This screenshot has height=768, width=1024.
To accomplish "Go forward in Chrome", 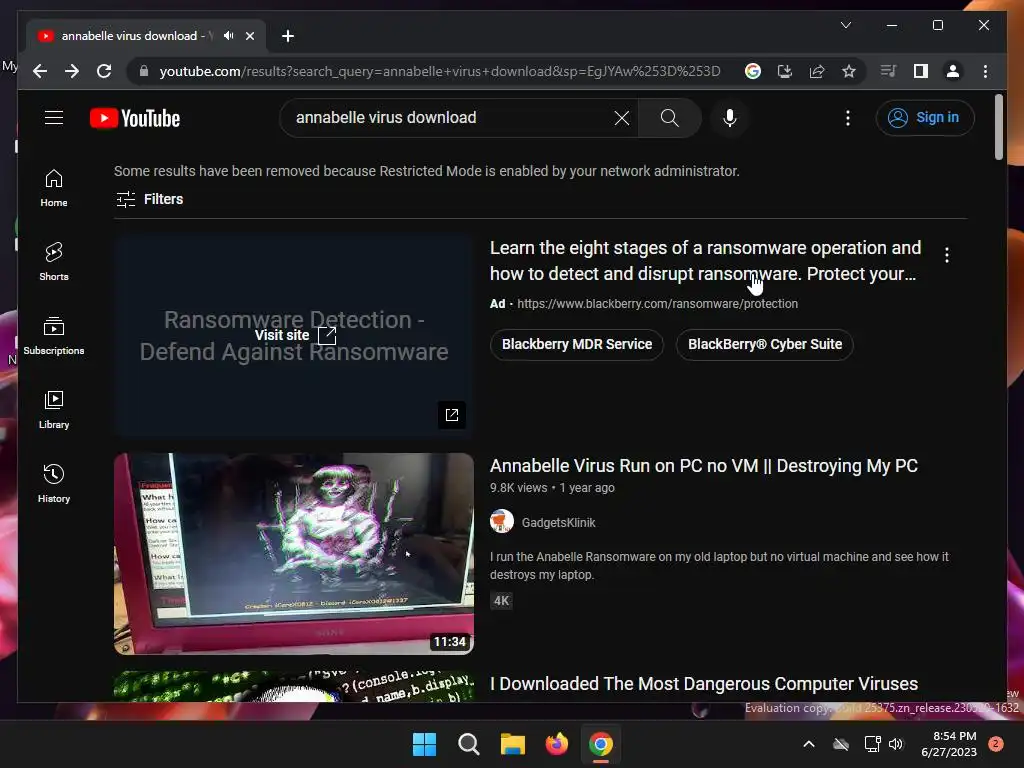I will coord(72,71).
